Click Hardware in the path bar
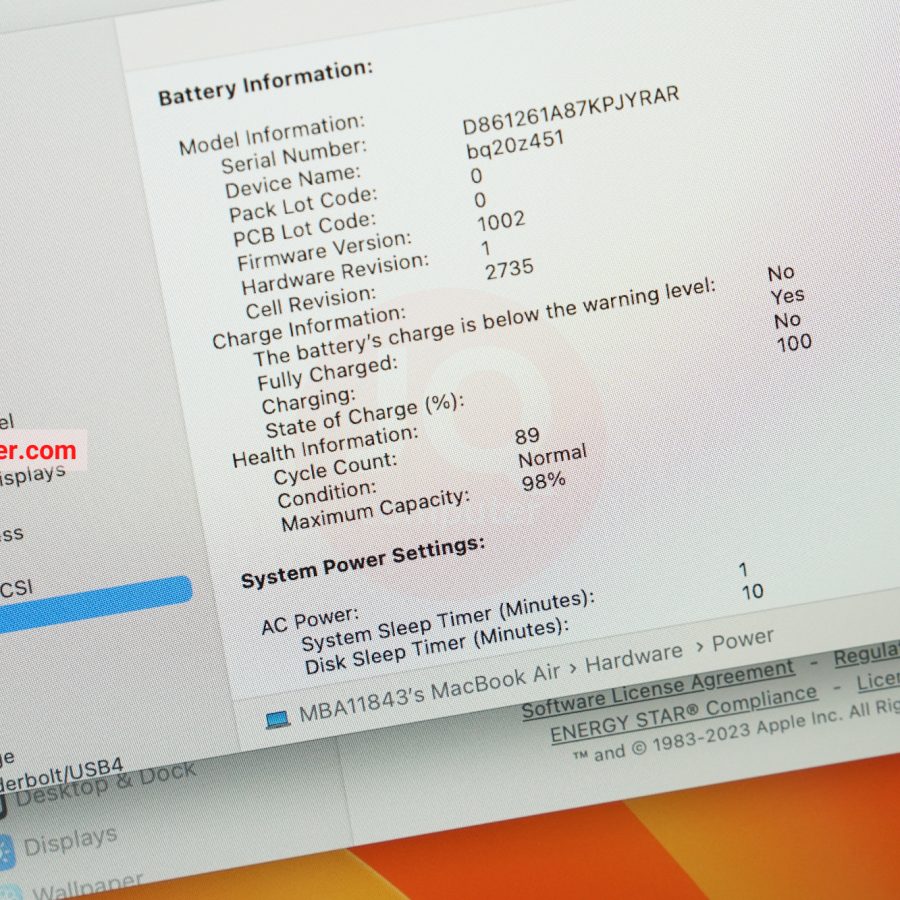 [634, 658]
